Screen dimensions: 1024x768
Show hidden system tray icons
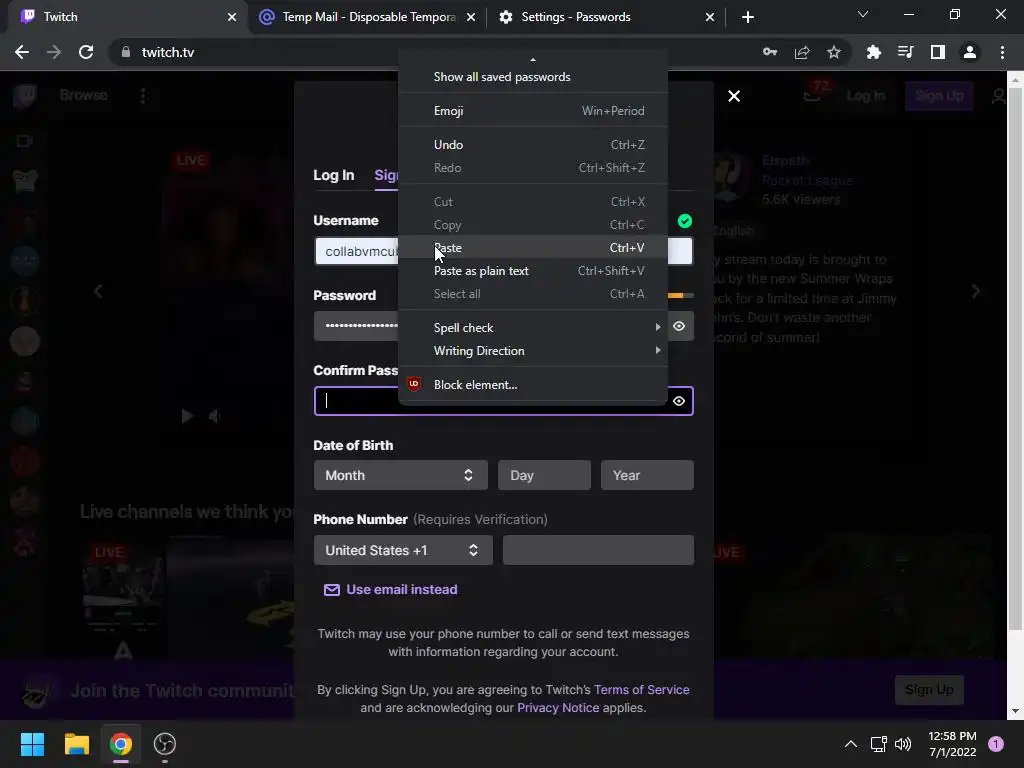coord(850,744)
